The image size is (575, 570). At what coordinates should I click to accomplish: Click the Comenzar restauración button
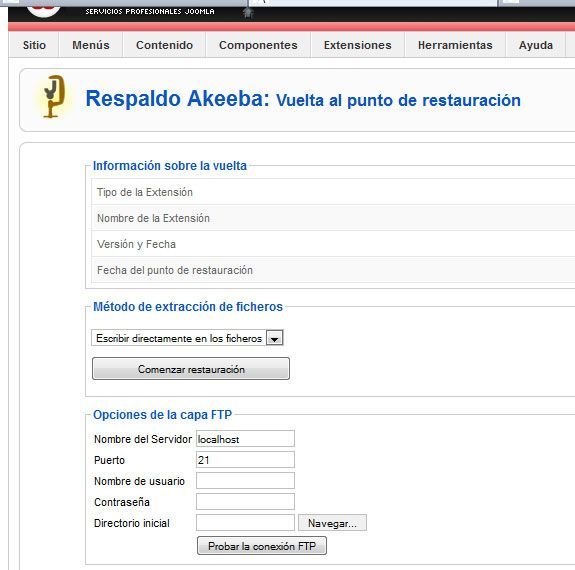coord(191,369)
